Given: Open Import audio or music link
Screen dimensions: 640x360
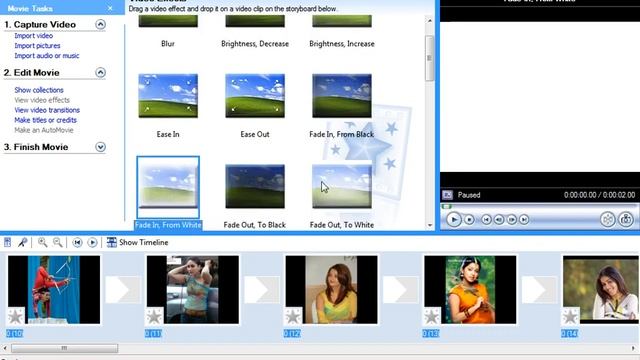Looking at the screenshot, I should (47, 56).
